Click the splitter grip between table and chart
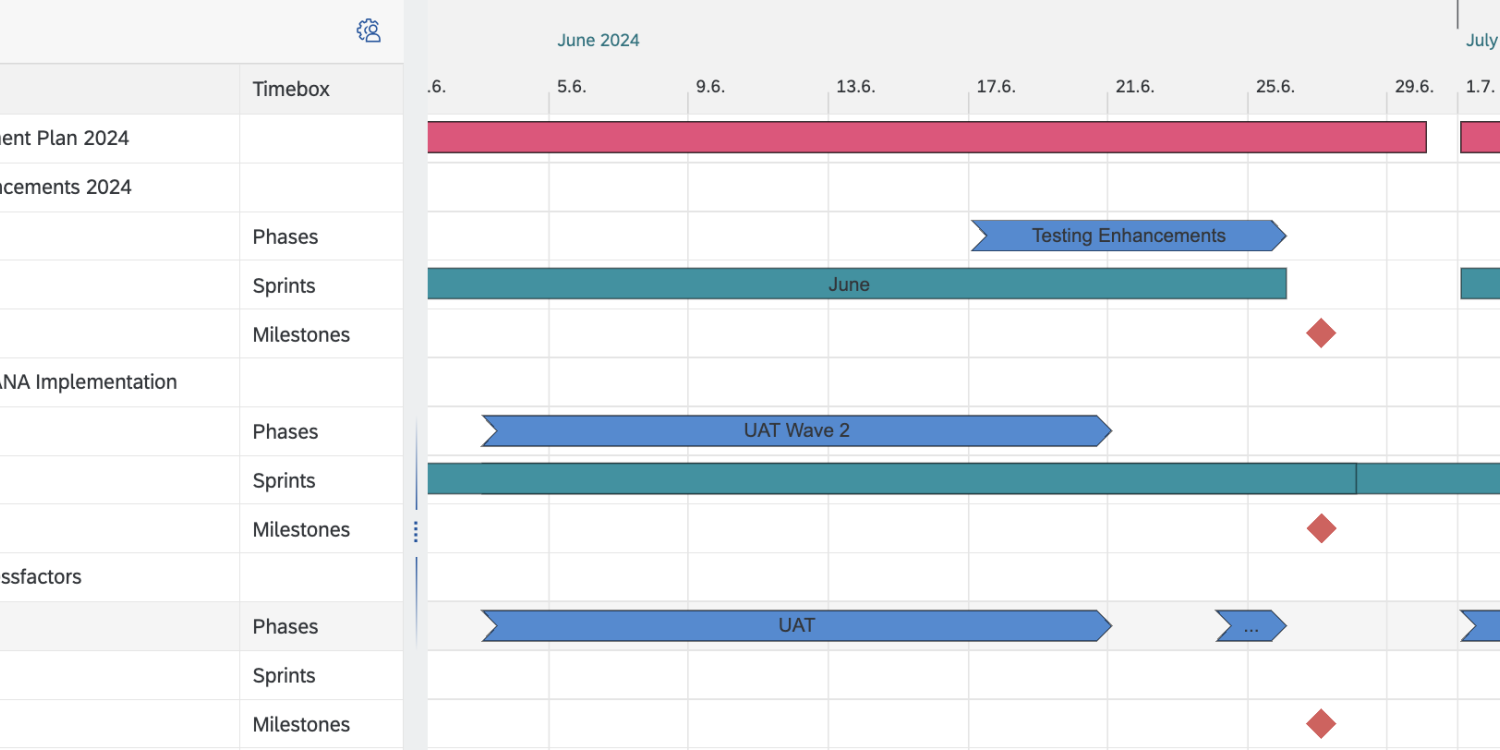The image size is (1500, 750). point(416,531)
